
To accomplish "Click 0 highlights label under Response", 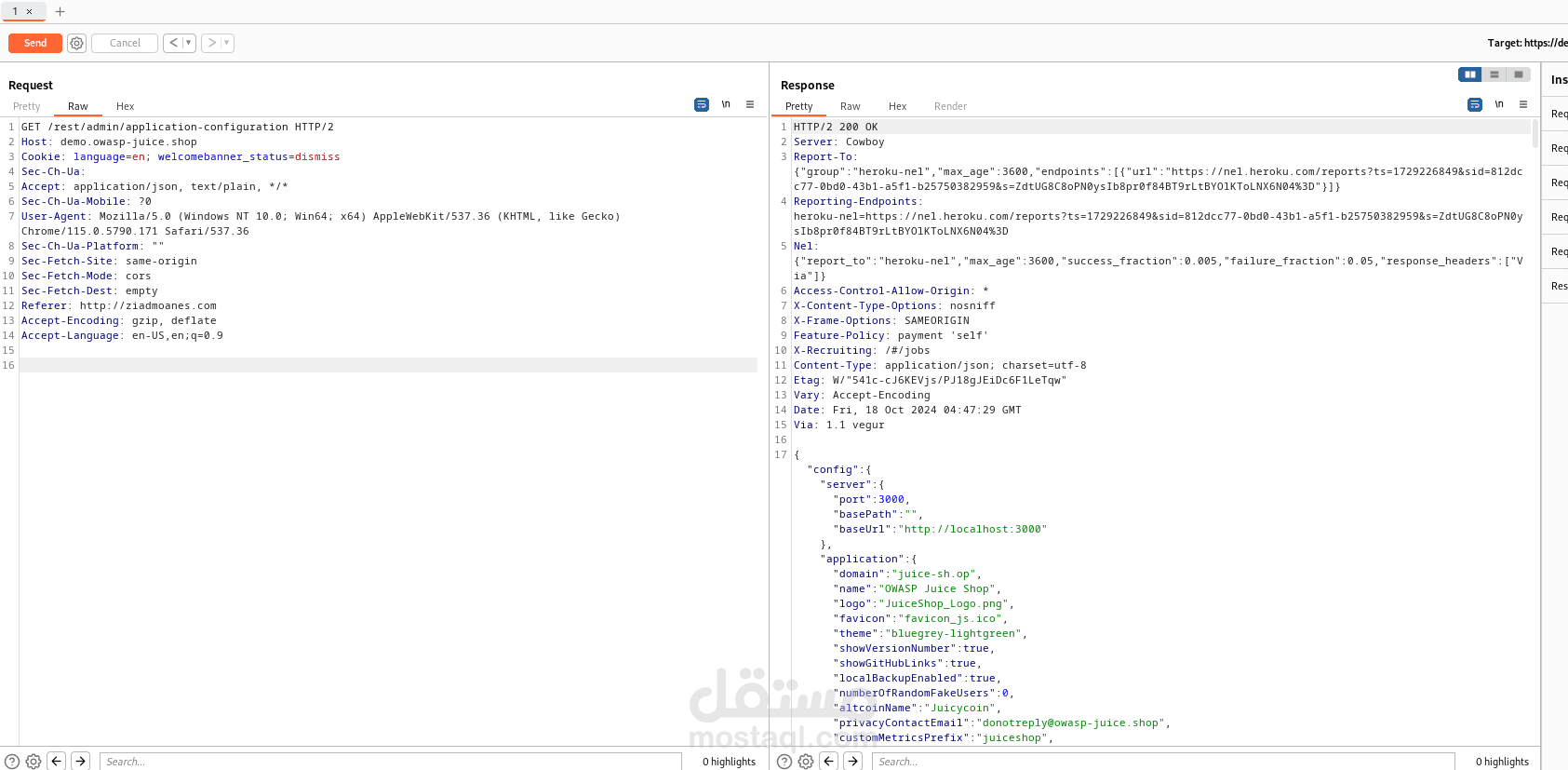I will [1502, 762].
